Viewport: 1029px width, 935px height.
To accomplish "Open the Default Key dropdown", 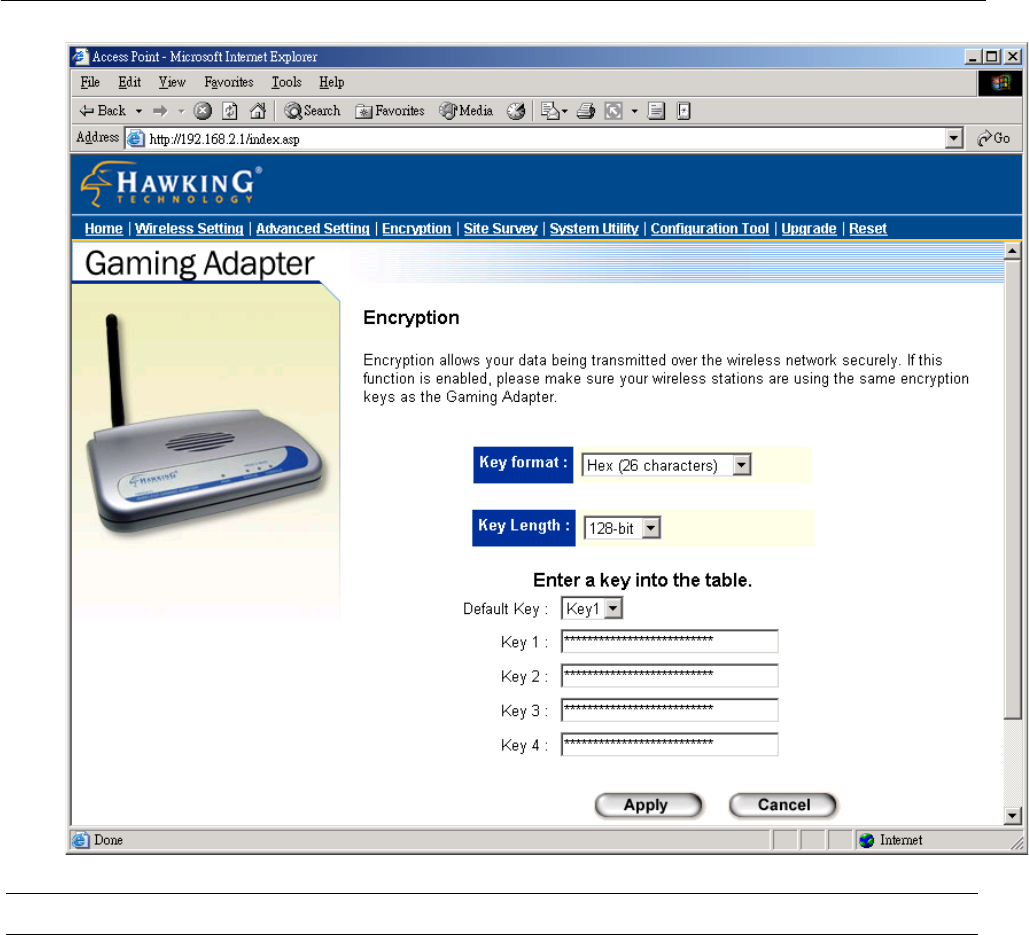I will pos(612,609).
